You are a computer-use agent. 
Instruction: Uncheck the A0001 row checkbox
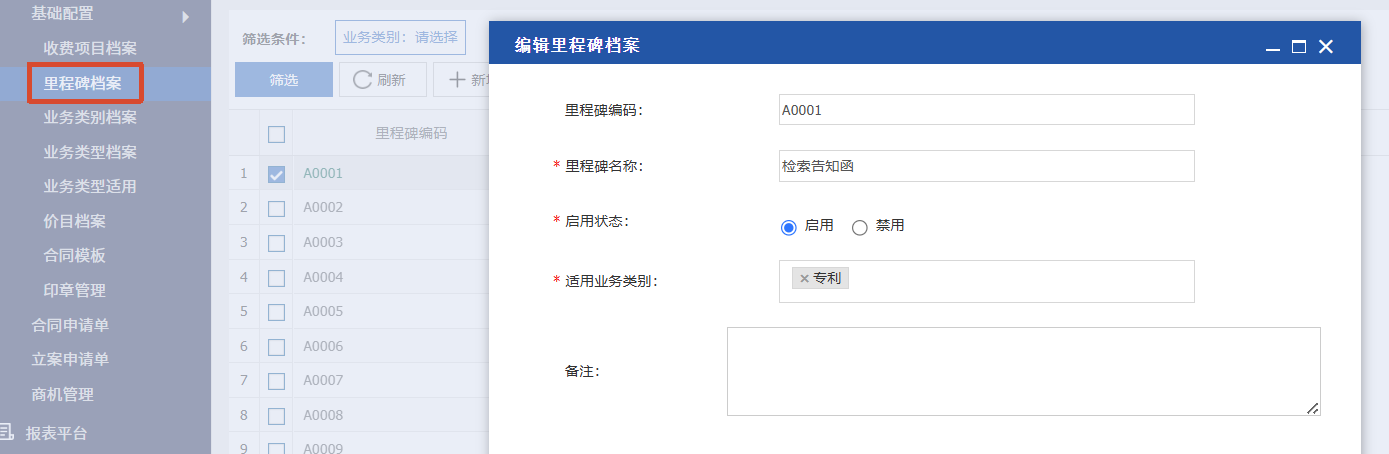coord(277,174)
